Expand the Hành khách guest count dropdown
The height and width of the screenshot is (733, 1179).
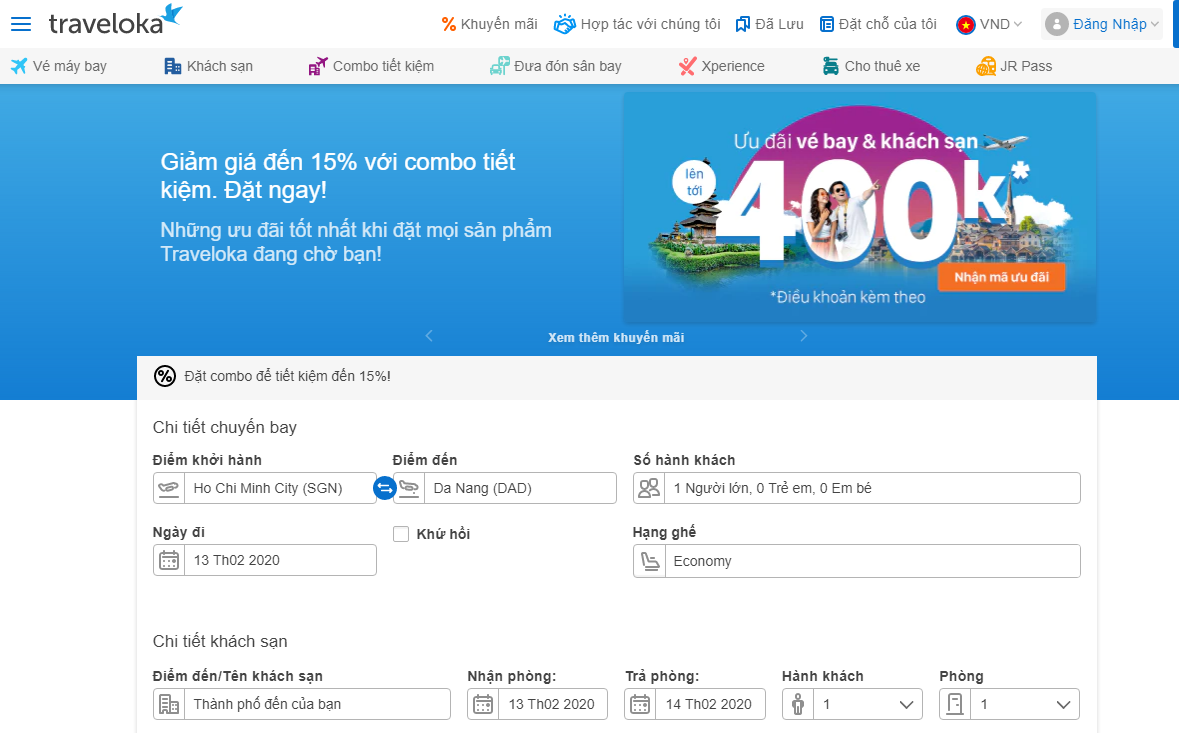click(852, 704)
